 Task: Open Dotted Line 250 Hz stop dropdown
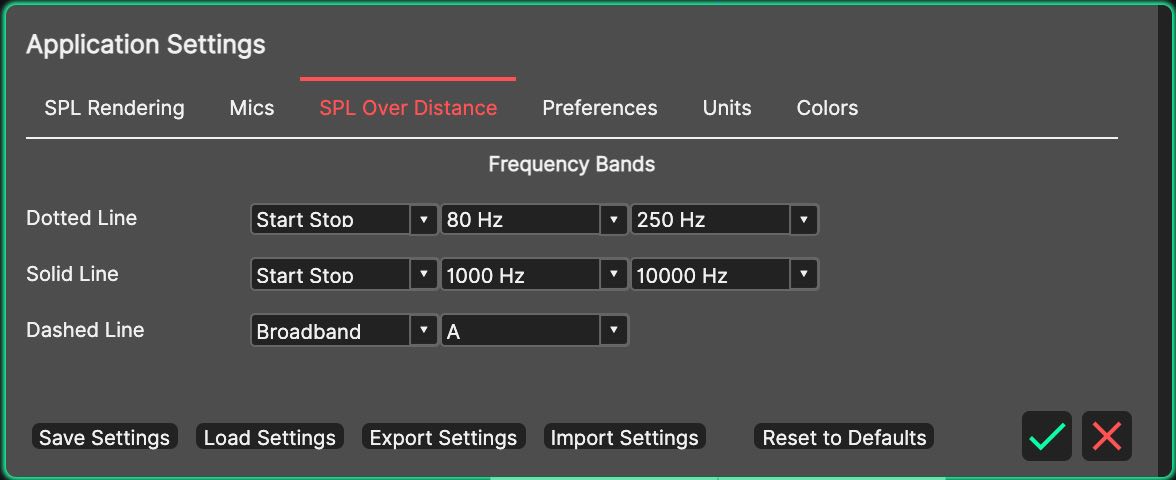coord(724,220)
